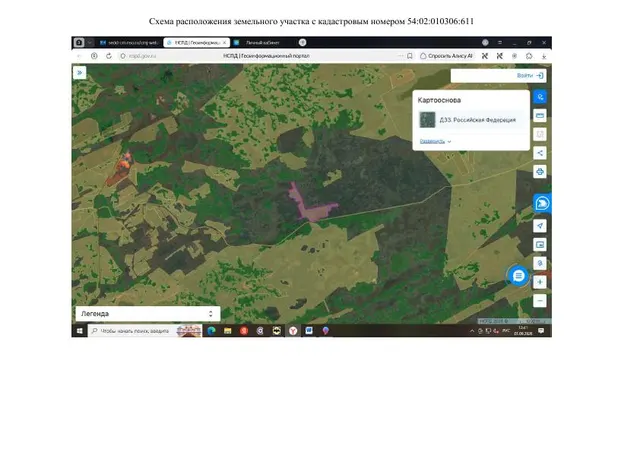Open the browser extensions puzzle icon
640x452 pixels.
(x=529, y=56)
